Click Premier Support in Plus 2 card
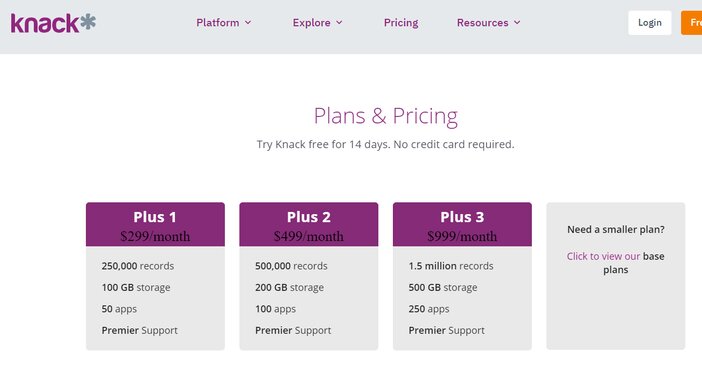Image resolution: width=702 pixels, height=366 pixels. [293, 330]
